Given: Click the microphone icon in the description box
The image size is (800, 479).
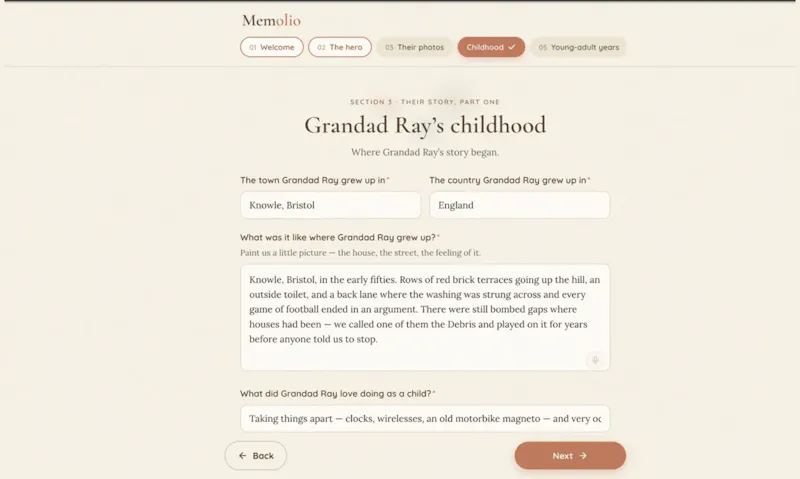Looking at the screenshot, I should click(x=595, y=360).
